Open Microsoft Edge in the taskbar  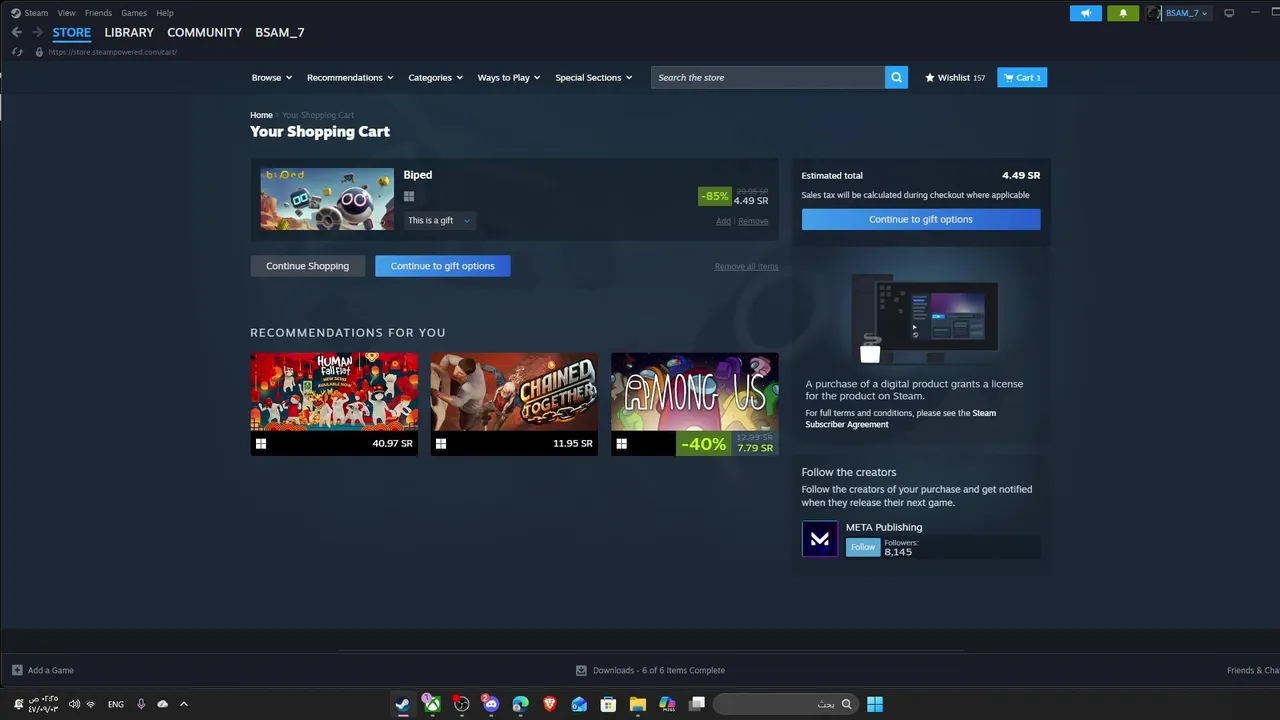[520, 704]
